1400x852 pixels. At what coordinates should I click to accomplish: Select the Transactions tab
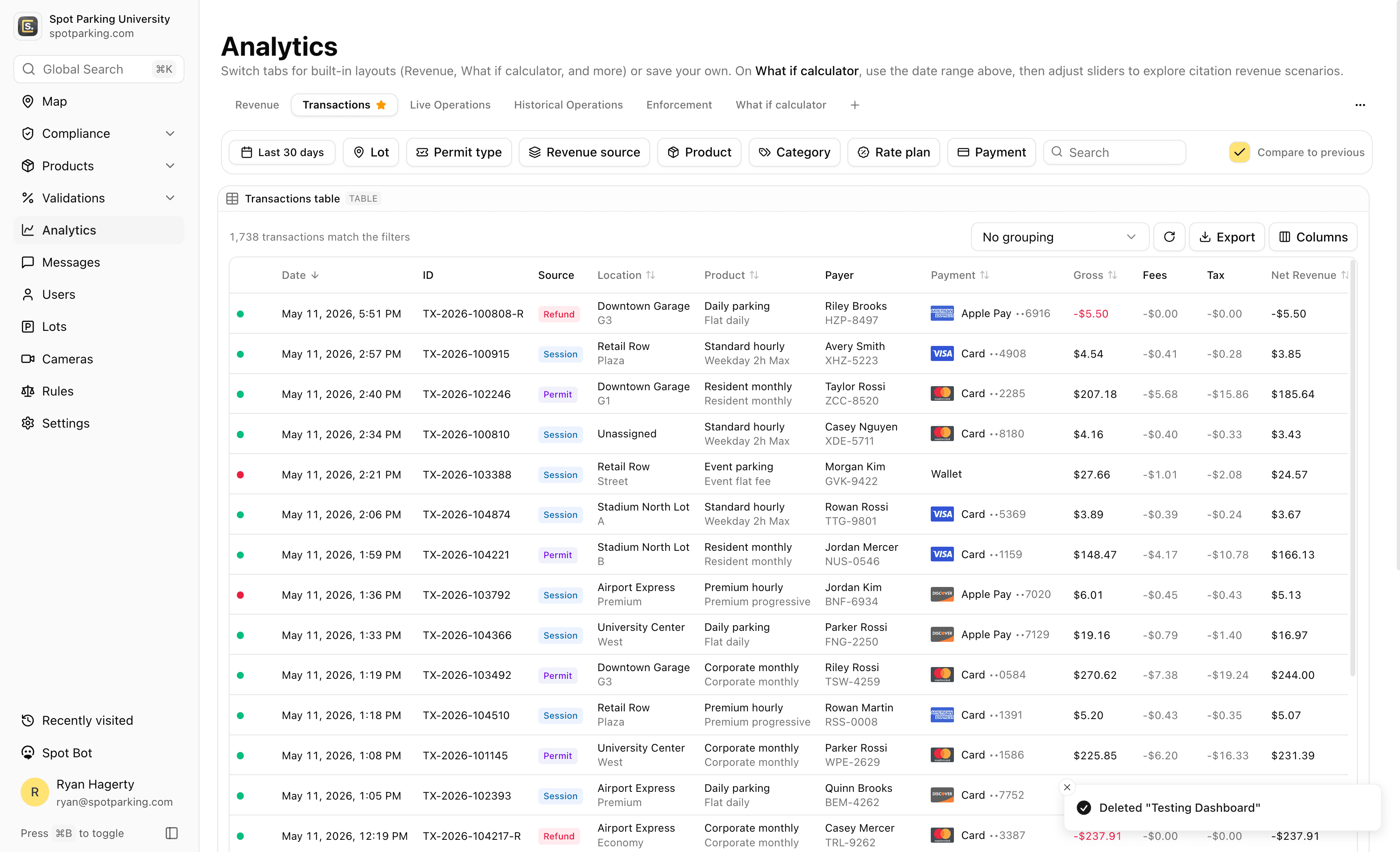[345, 105]
